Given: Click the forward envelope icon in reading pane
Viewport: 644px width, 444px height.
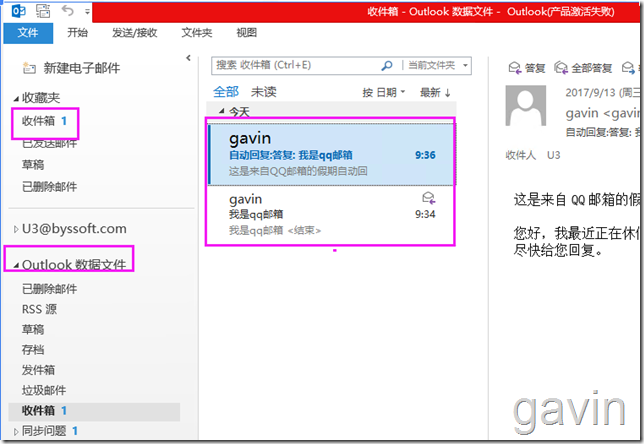Looking at the screenshot, I should [628, 68].
